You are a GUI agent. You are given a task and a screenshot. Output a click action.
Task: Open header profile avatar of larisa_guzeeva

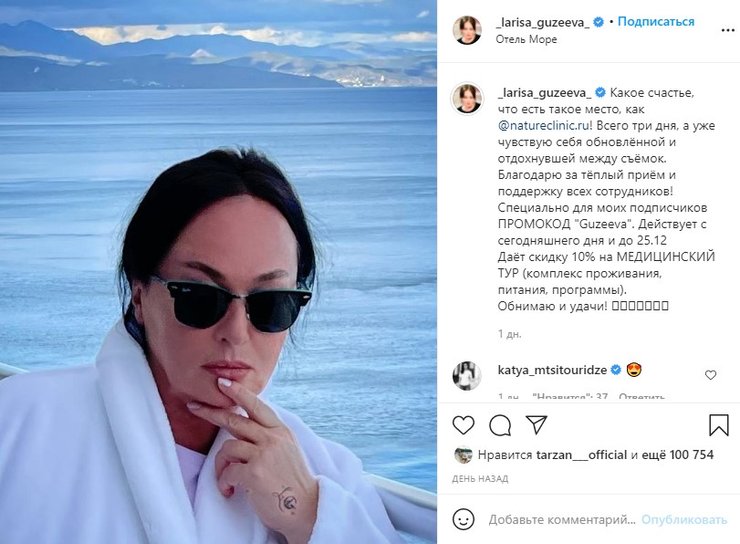(x=467, y=30)
